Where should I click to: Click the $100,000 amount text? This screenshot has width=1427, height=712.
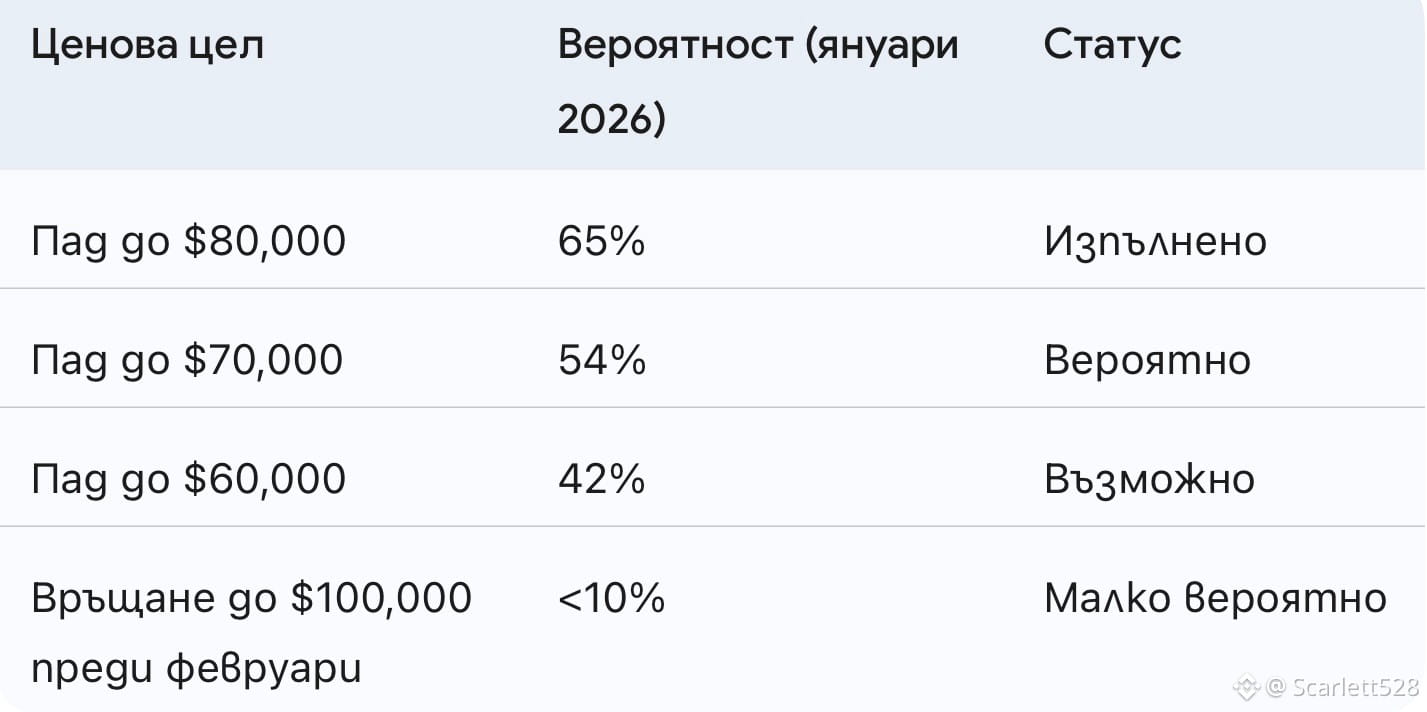pos(381,598)
